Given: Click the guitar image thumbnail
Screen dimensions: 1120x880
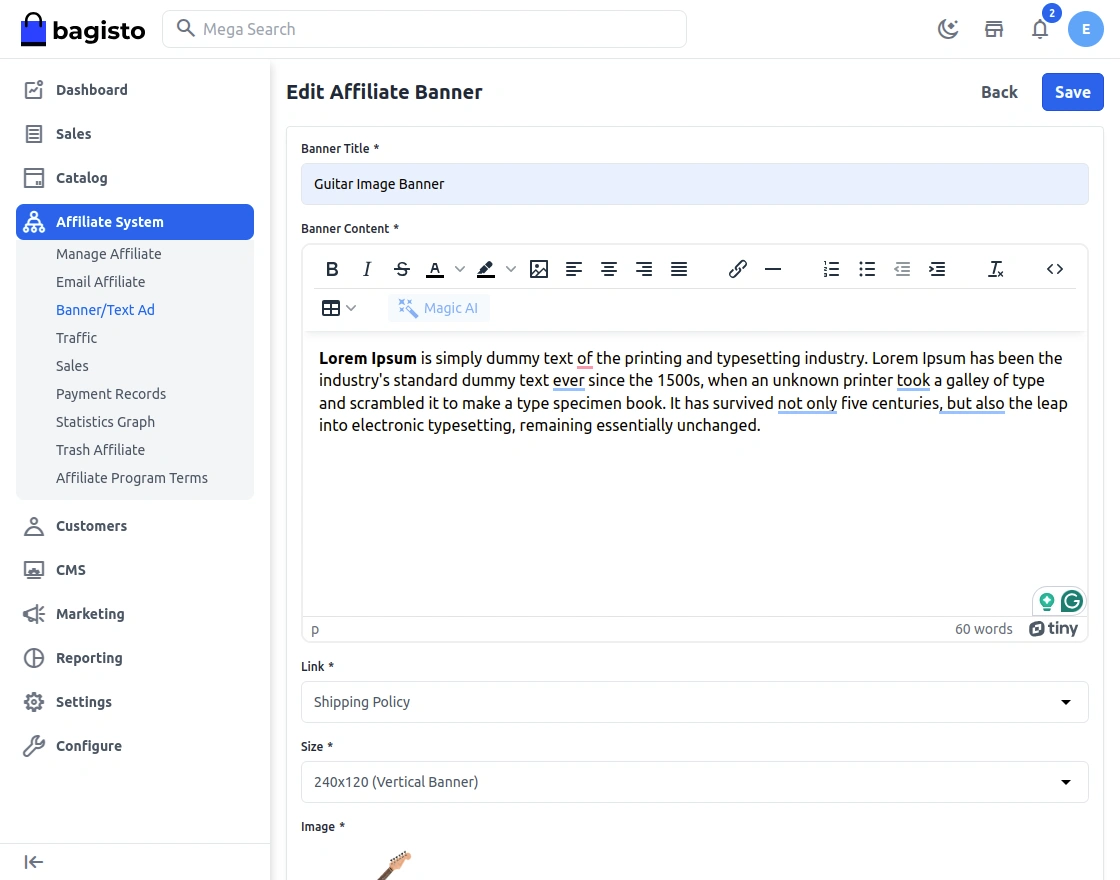Looking at the screenshot, I should [394, 864].
